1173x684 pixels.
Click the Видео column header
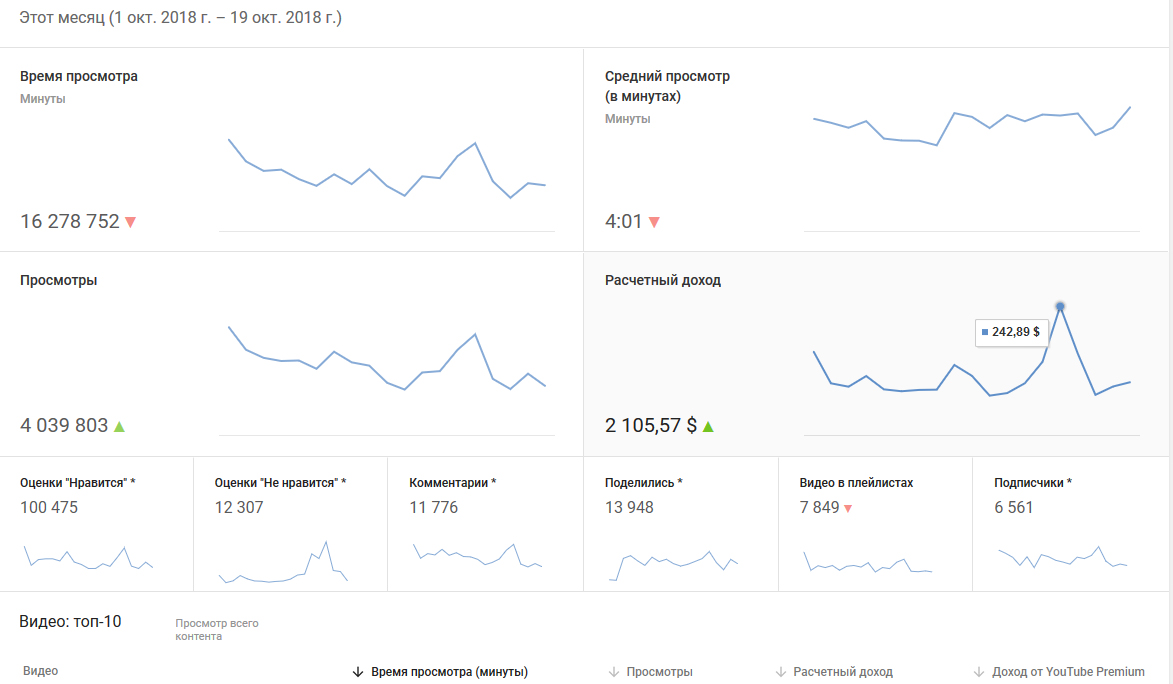point(40,671)
